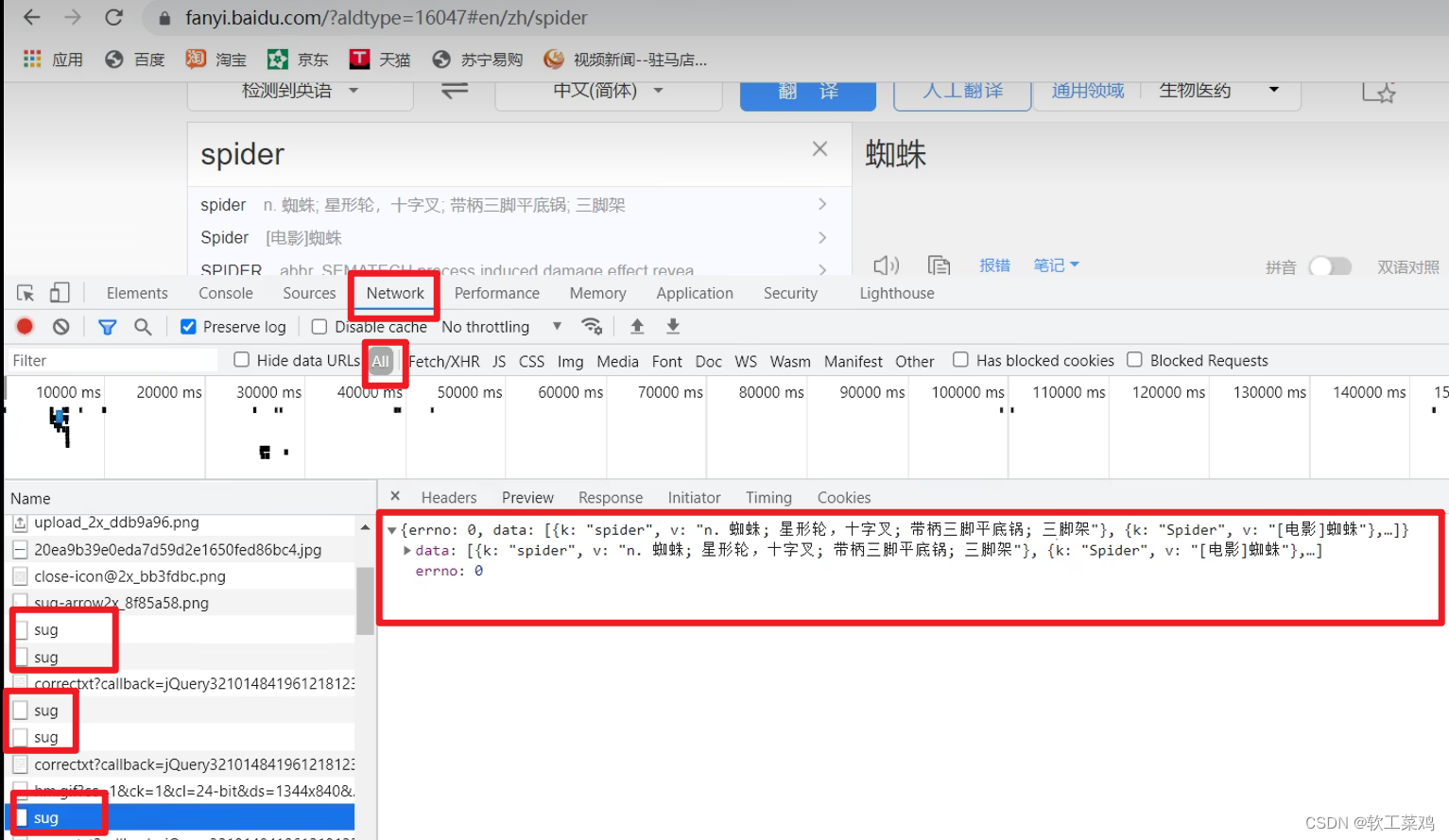Open the 苏宁易购 bookmark
The width and height of the screenshot is (1449, 840).
[x=477, y=60]
